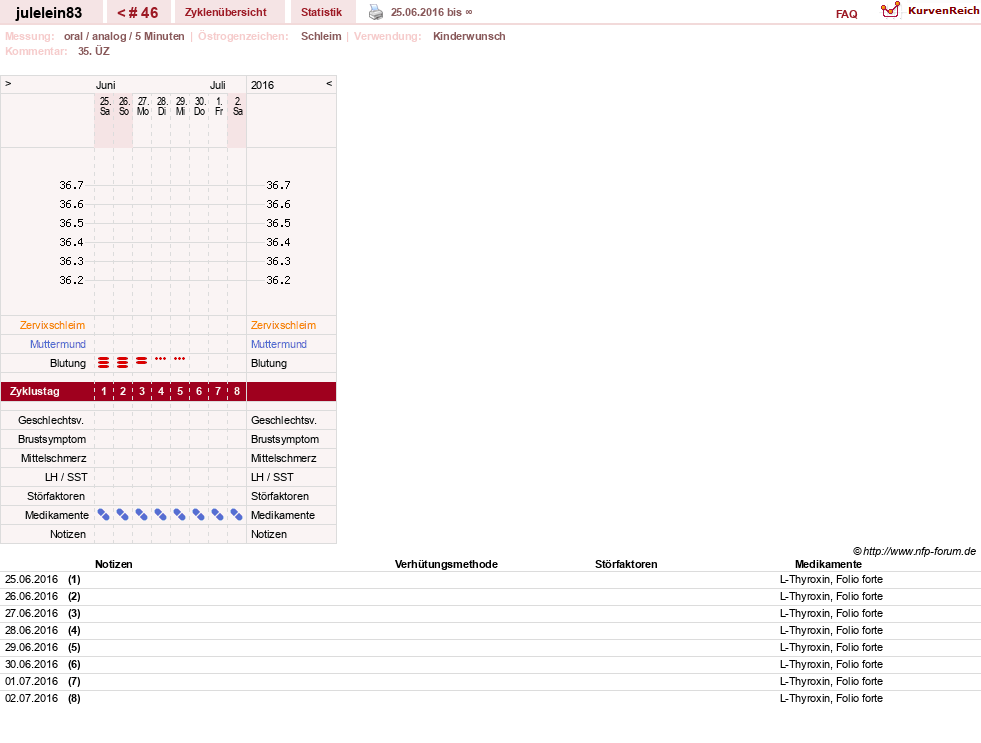
Task: Click the 25.06.2016 table row date
Action: 31,580
